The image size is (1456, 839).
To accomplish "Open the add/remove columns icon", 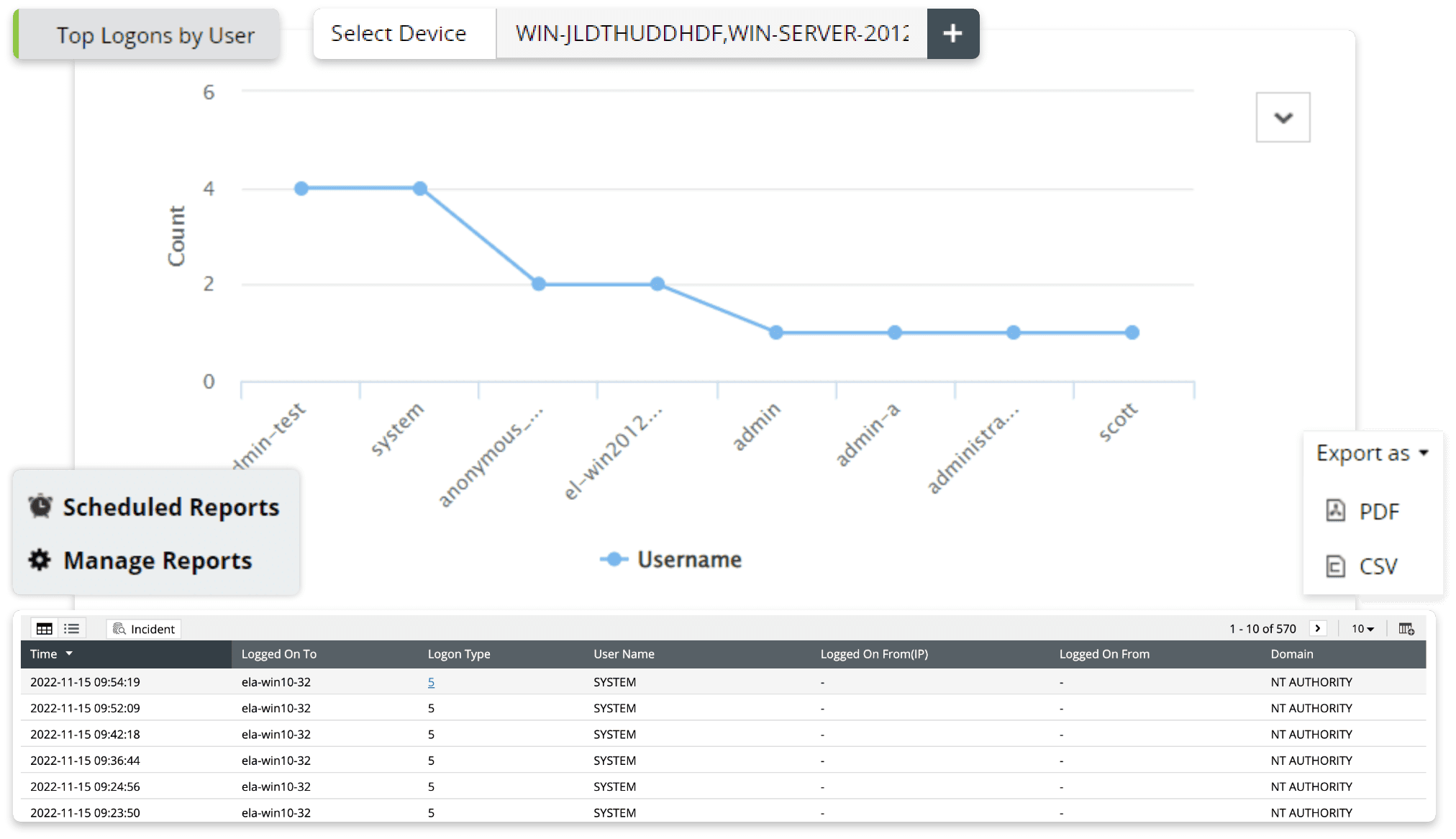I will tap(1406, 629).
